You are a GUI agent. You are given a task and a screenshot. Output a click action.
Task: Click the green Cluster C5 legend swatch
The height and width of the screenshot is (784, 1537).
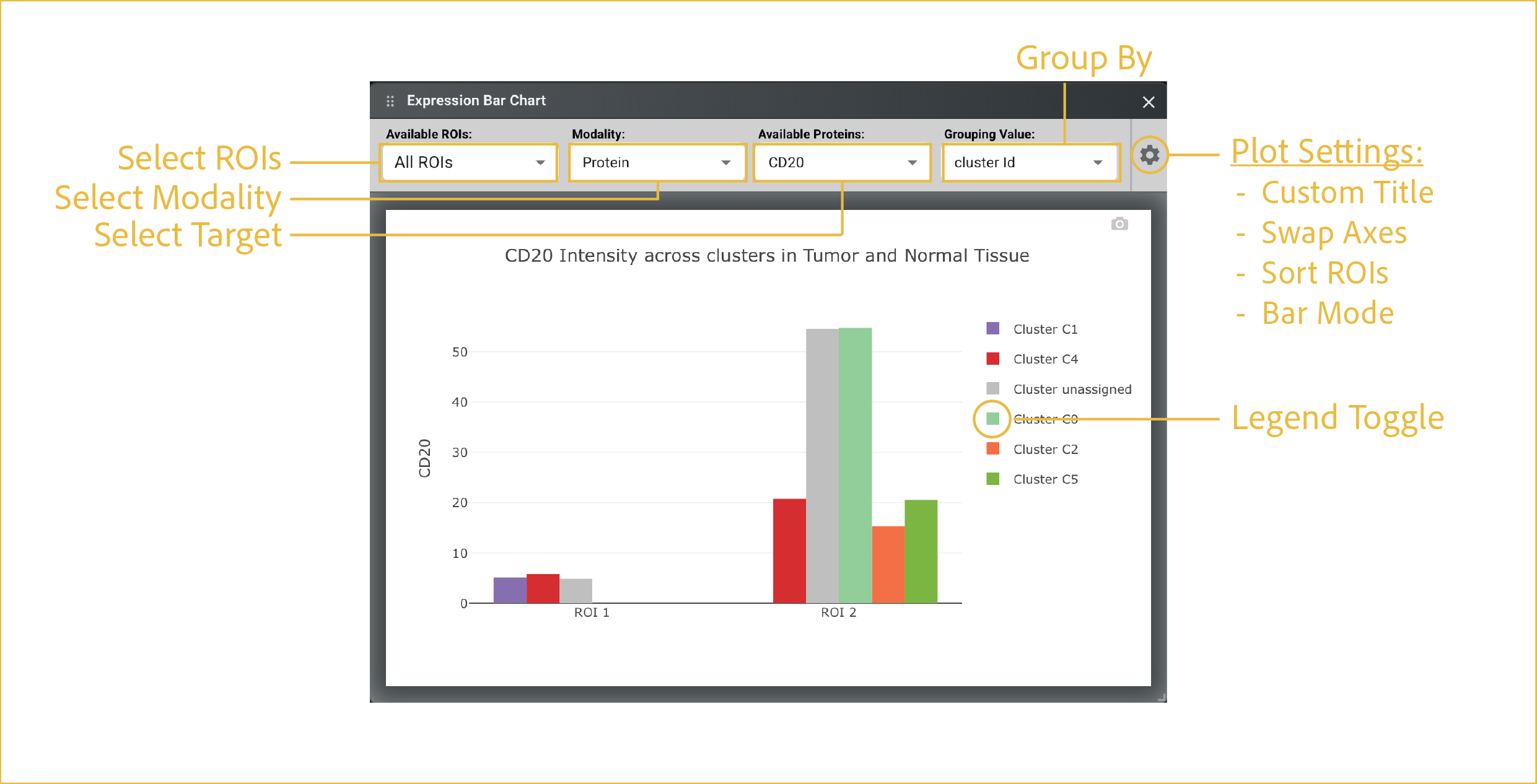point(992,479)
